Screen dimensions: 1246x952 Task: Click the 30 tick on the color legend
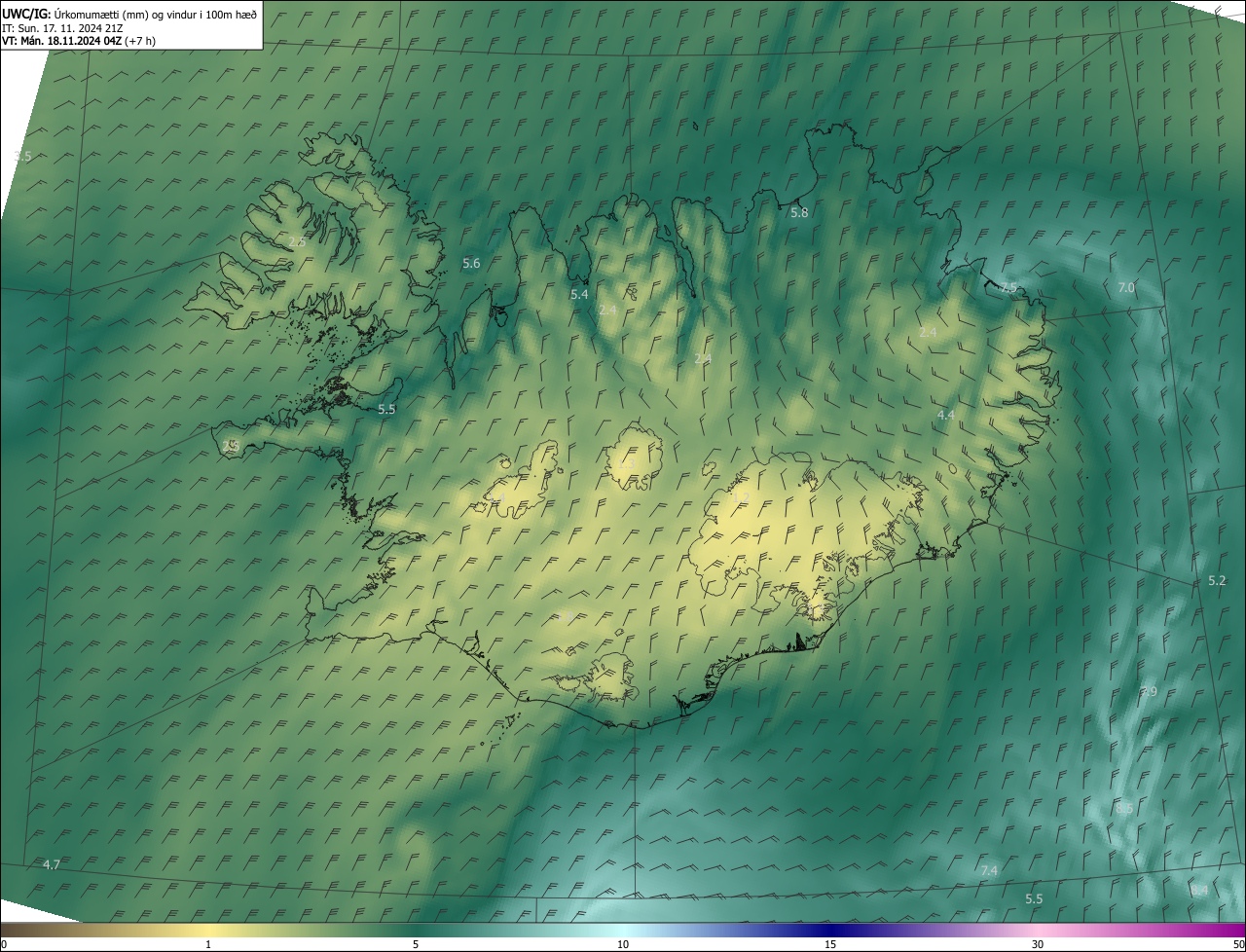1038,944
